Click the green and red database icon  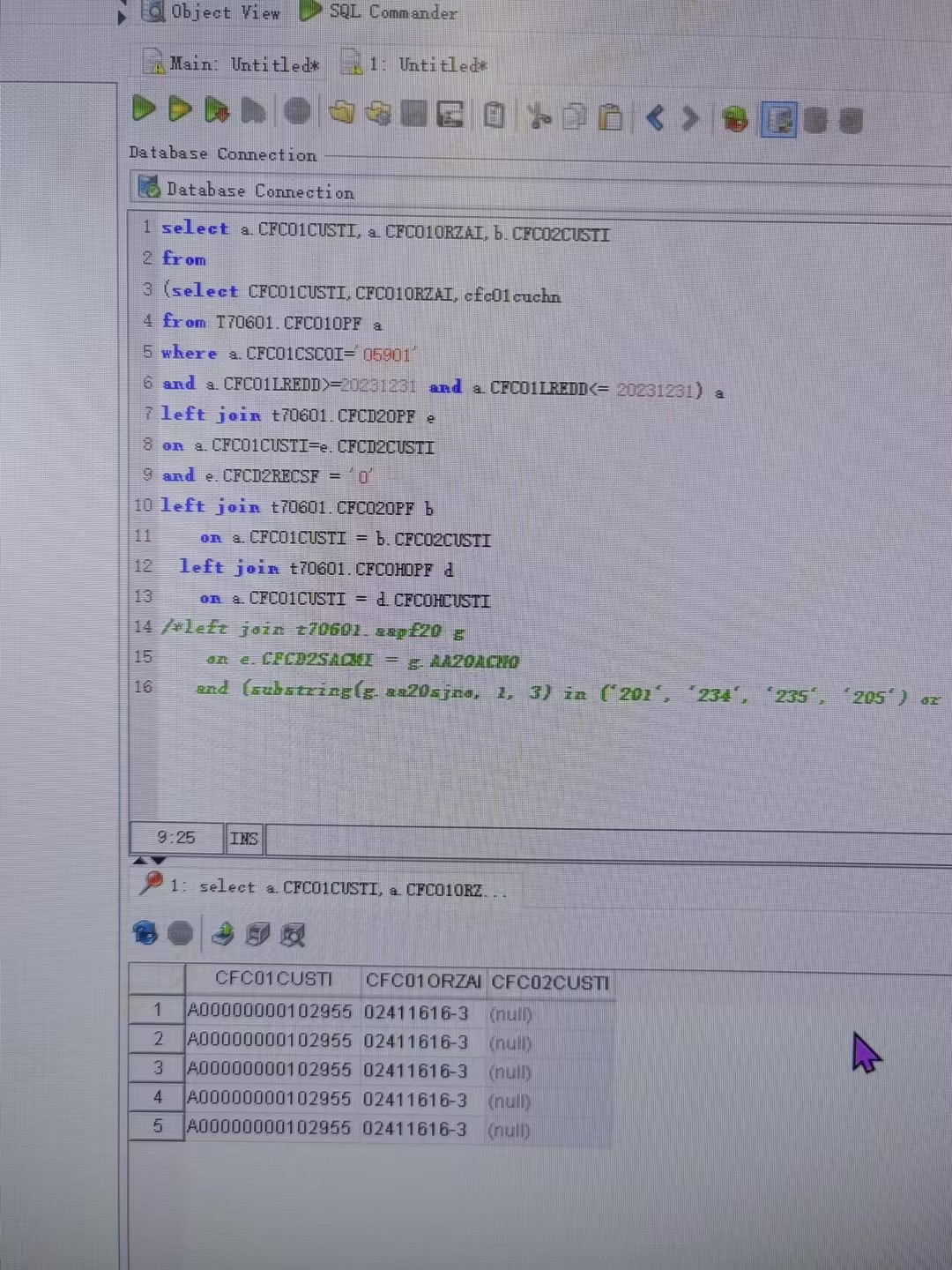(x=735, y=119)
